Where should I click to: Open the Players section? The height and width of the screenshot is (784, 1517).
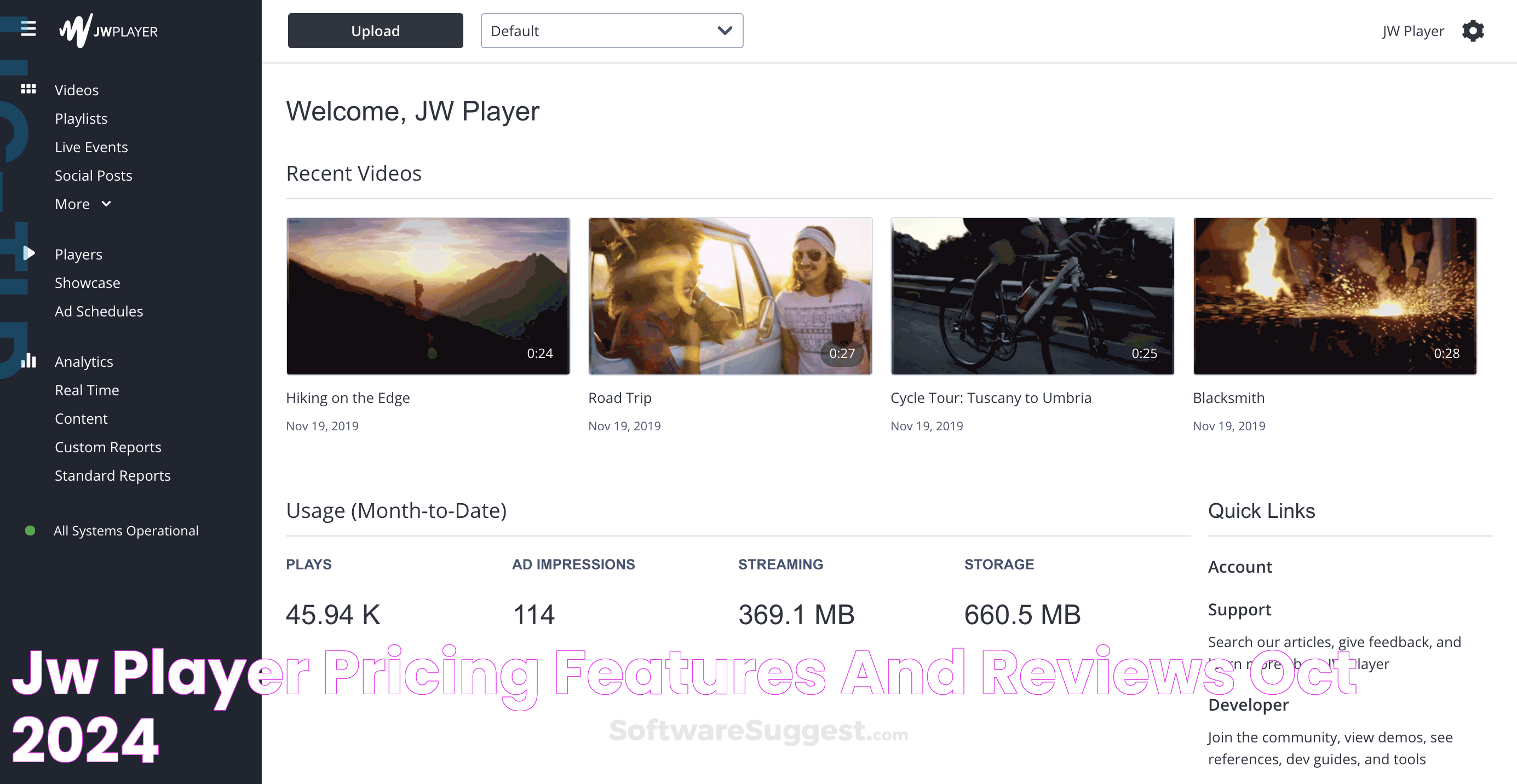[x=78, y=254]
